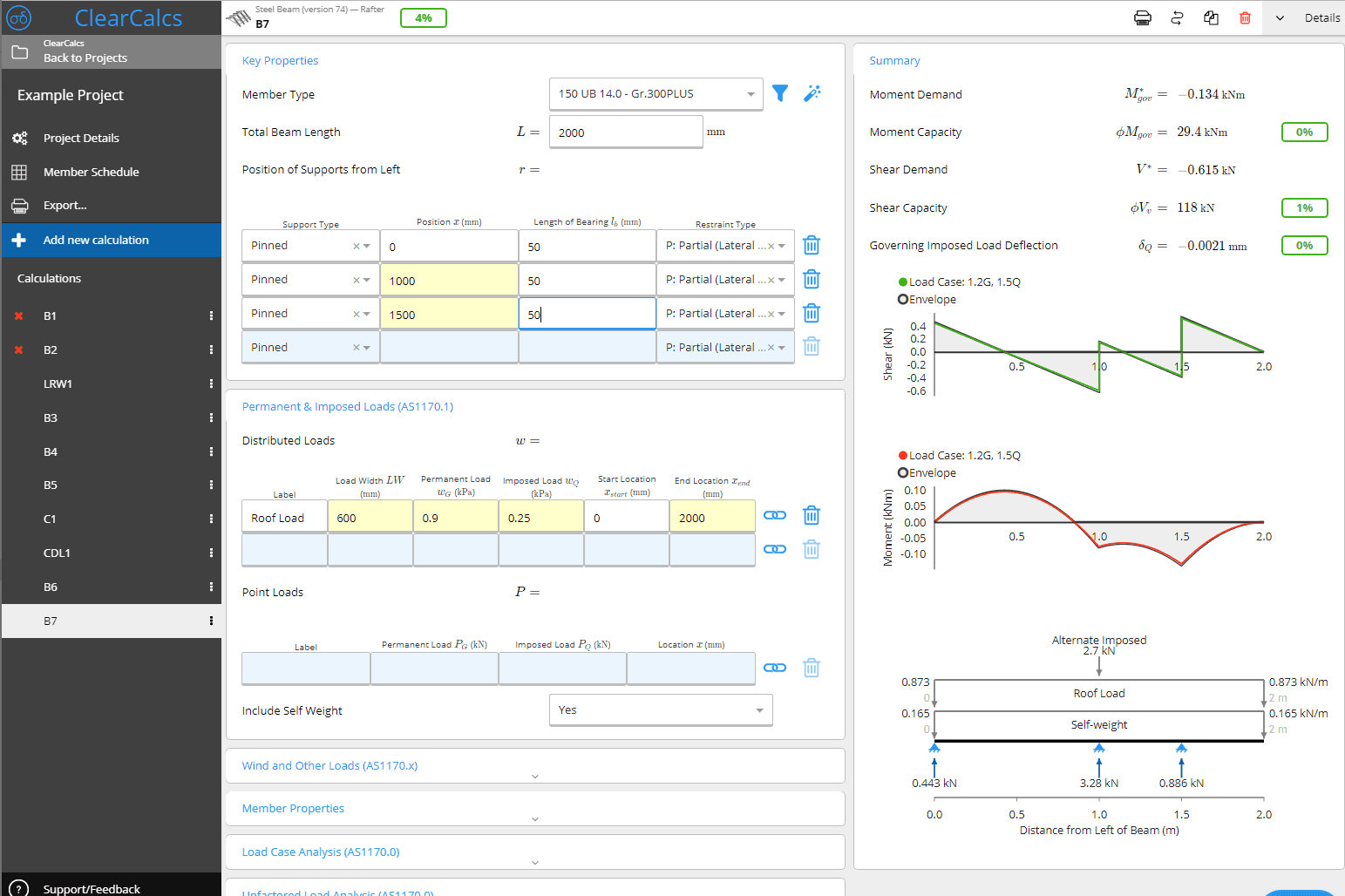Select the member filter funnel icon
The width and height of the screenshot is (1345, 896).
780,93
